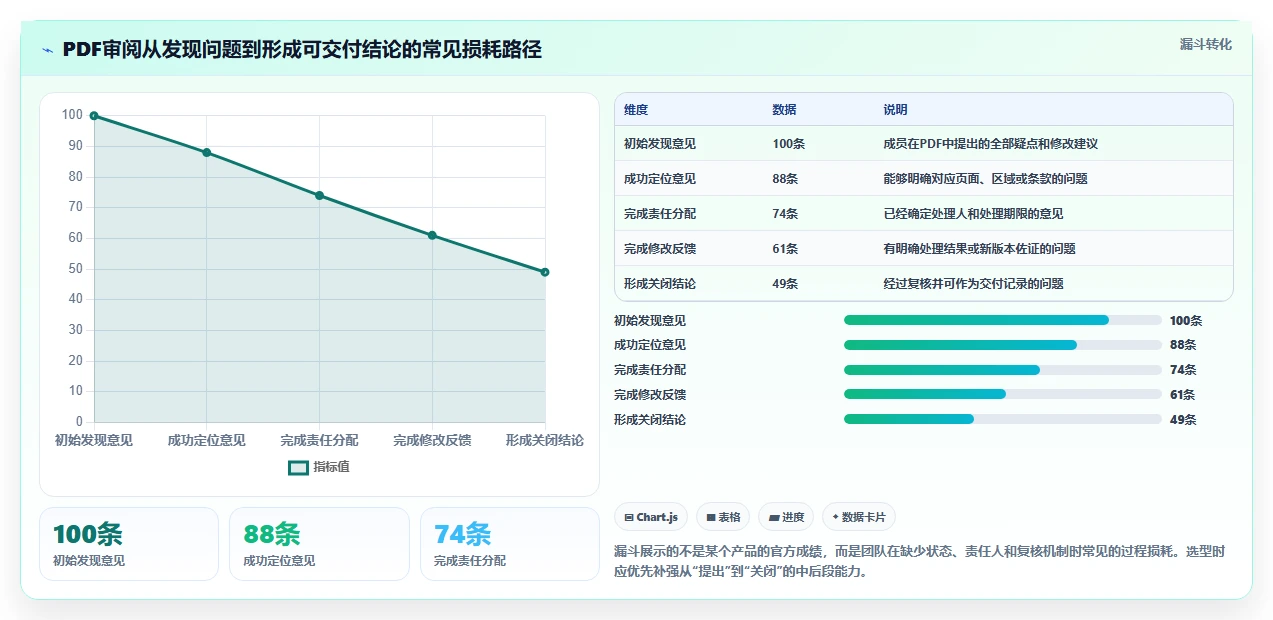
Task: Click the 100条 value beside progress bar
Action: pos(1186,321)
